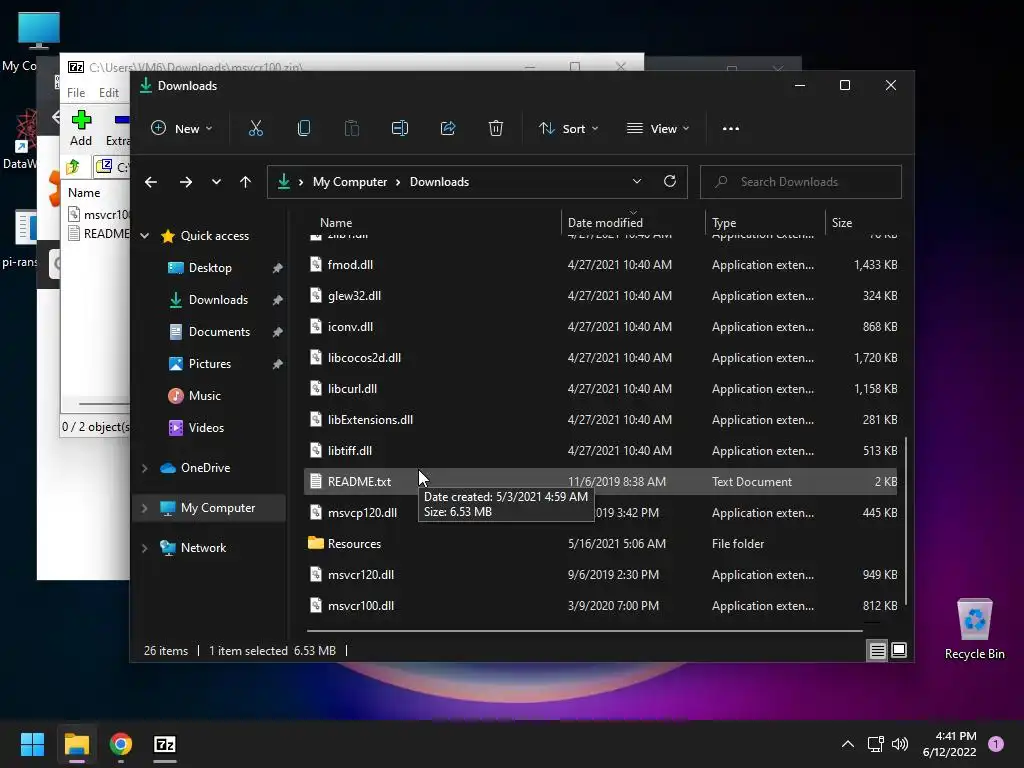Open the Recycle Bin desktop icon
This screenshot has width=1024, height=768.
(x=974, y=629)
